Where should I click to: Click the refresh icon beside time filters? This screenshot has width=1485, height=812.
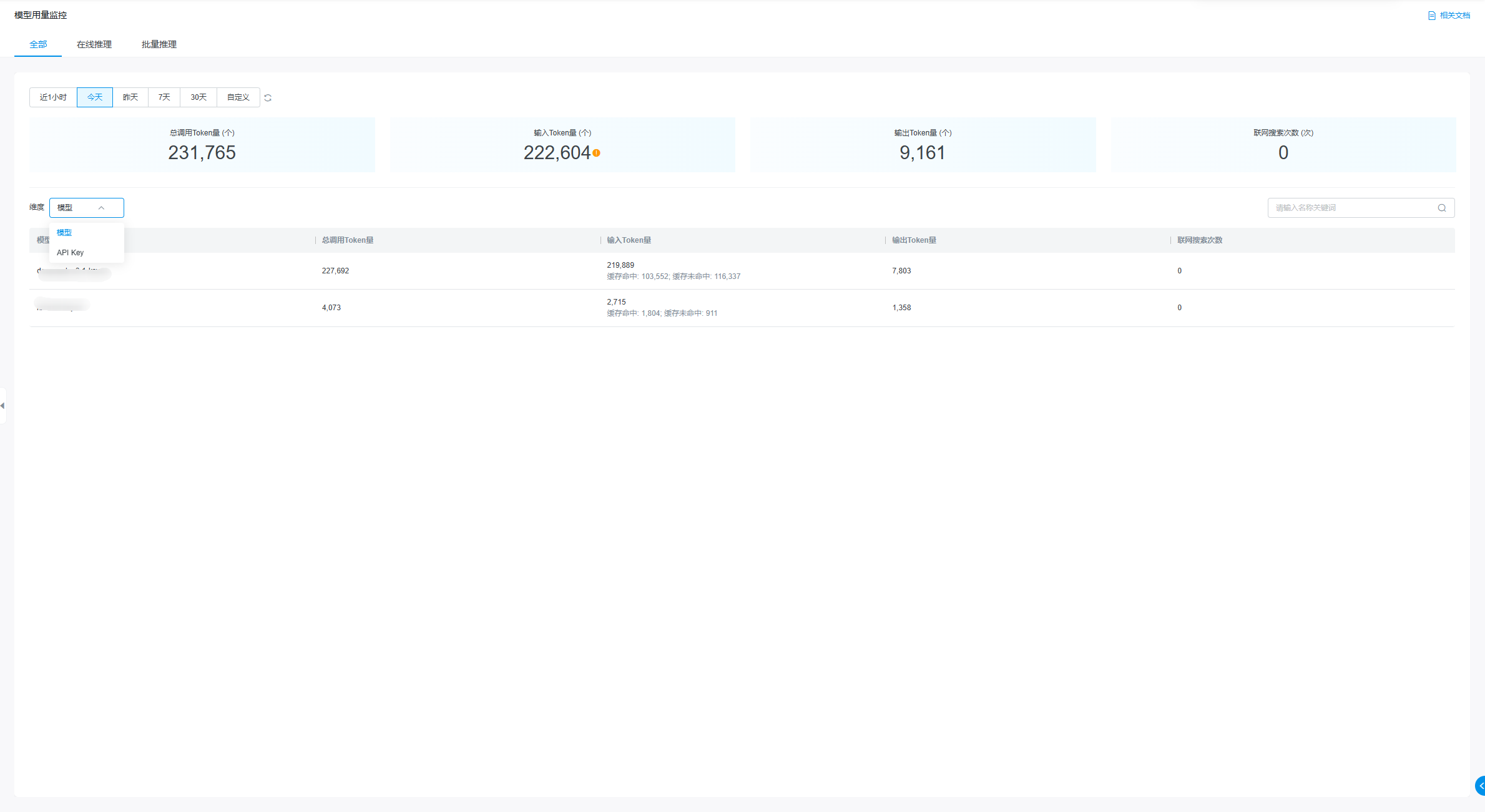tap(268, 98)
